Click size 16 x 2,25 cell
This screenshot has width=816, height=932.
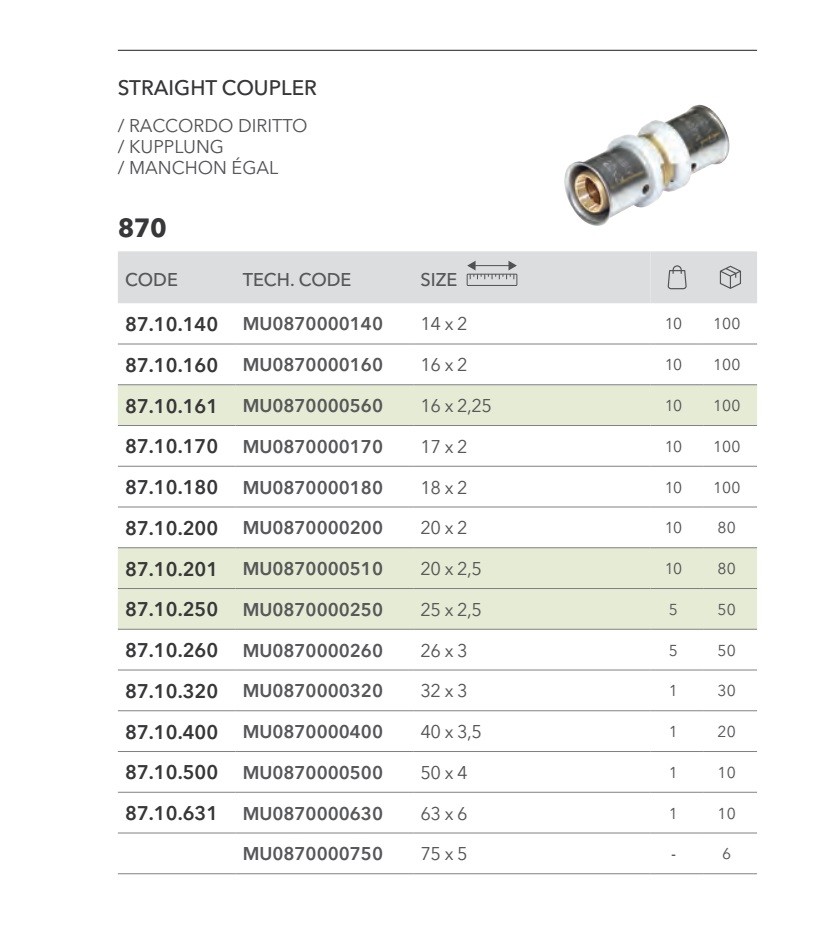[455, 406]
